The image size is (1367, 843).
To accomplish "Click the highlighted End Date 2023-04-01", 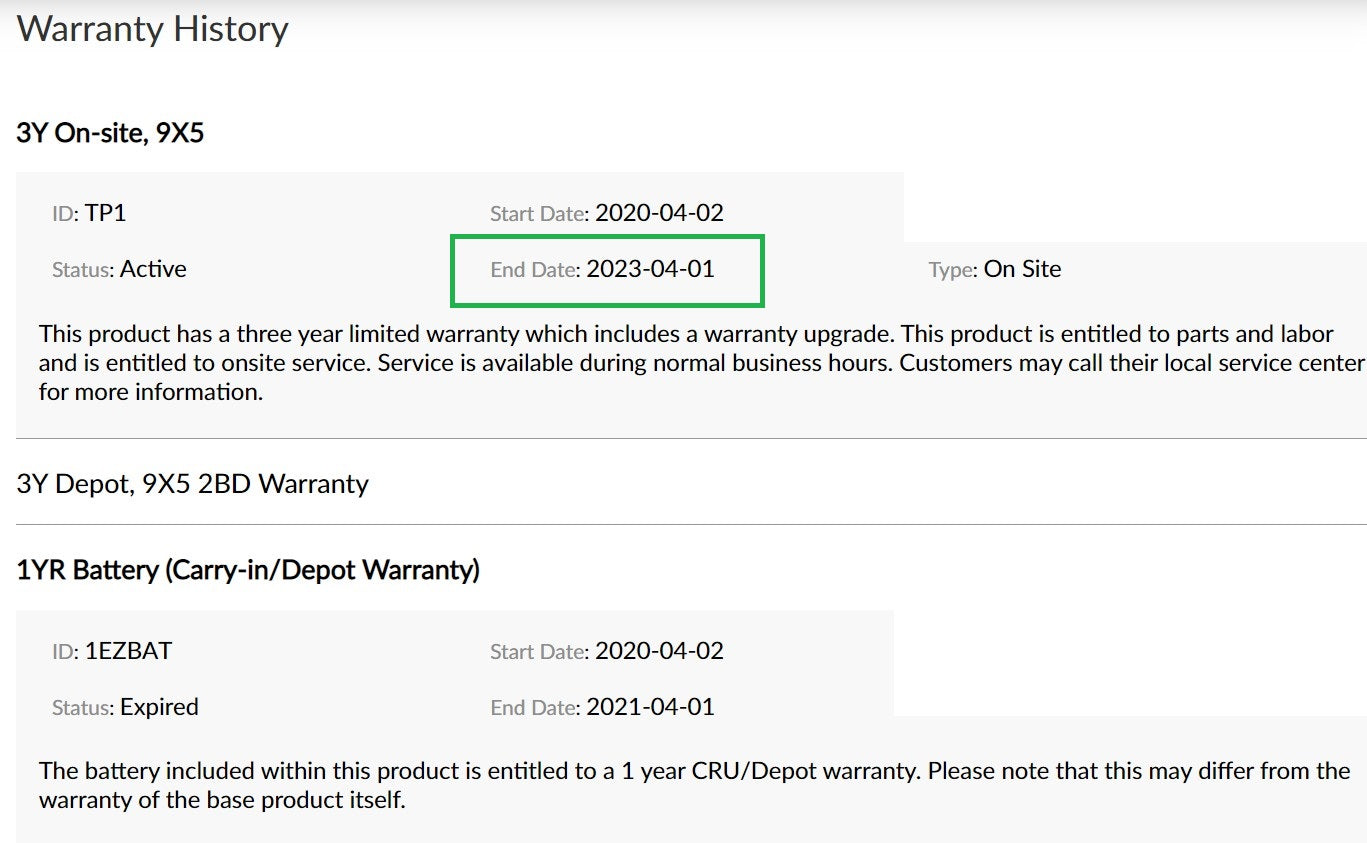I will coord(650,269).
